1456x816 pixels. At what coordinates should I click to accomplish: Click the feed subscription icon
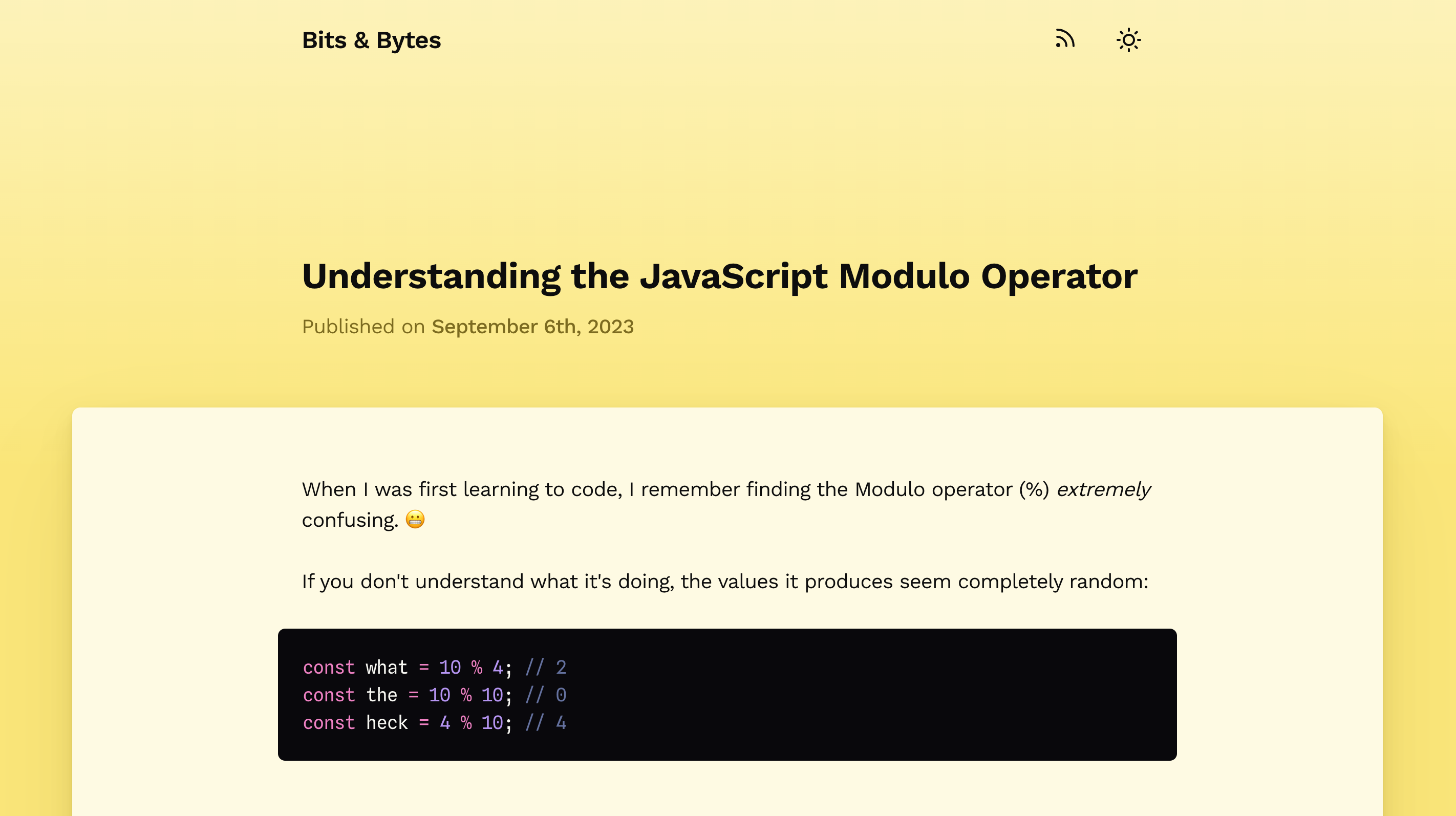click(1064, 40)
